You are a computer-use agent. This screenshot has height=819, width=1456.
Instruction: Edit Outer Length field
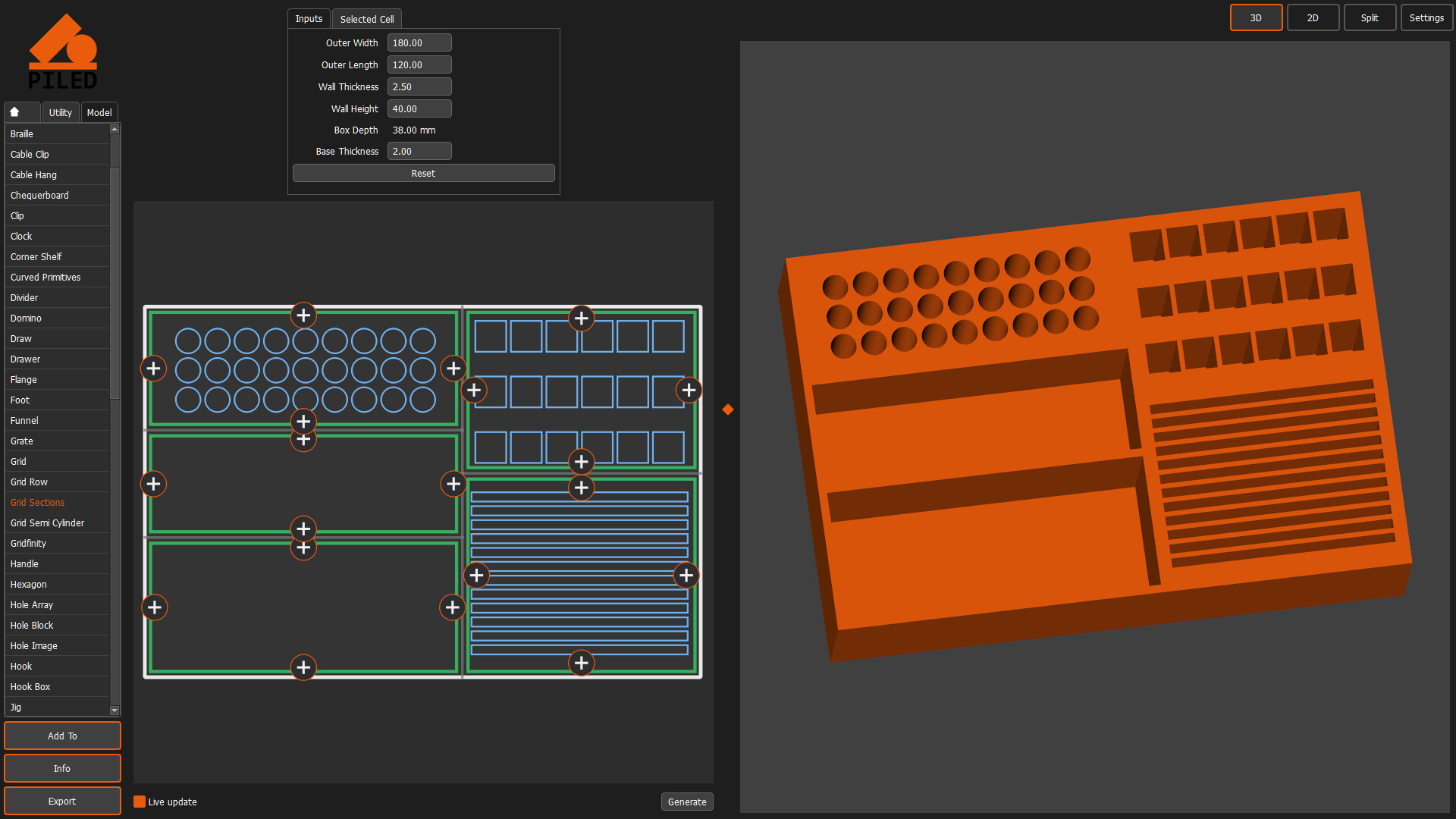coord(419,65)
